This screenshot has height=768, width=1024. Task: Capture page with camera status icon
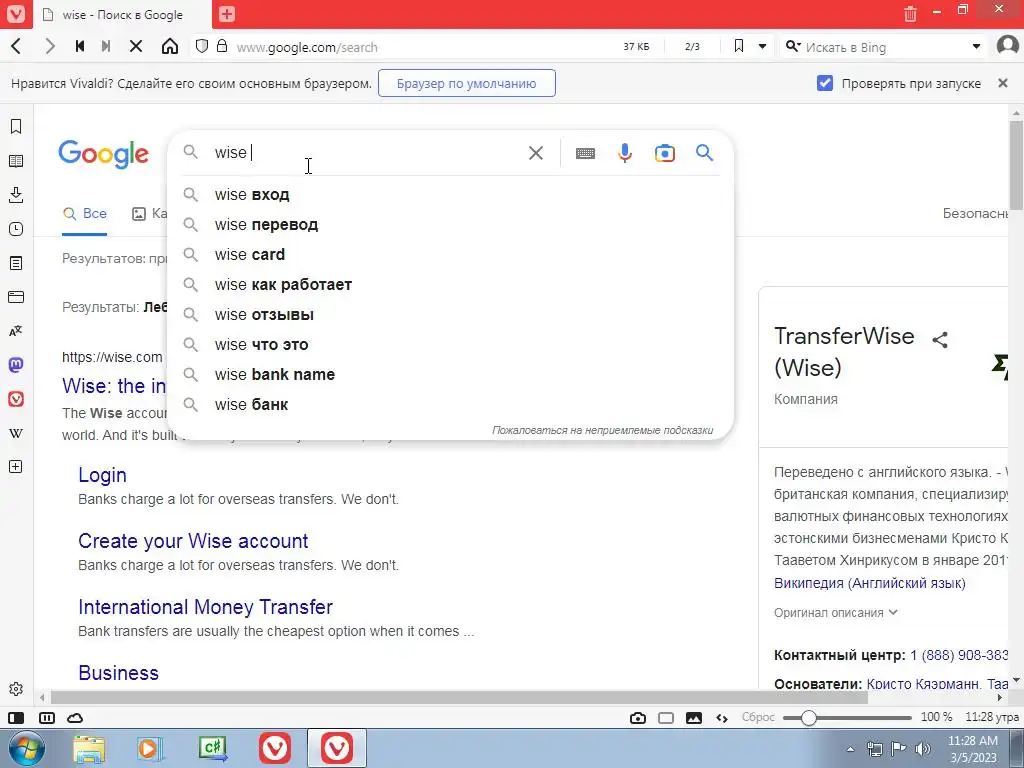tap(638, 718)
